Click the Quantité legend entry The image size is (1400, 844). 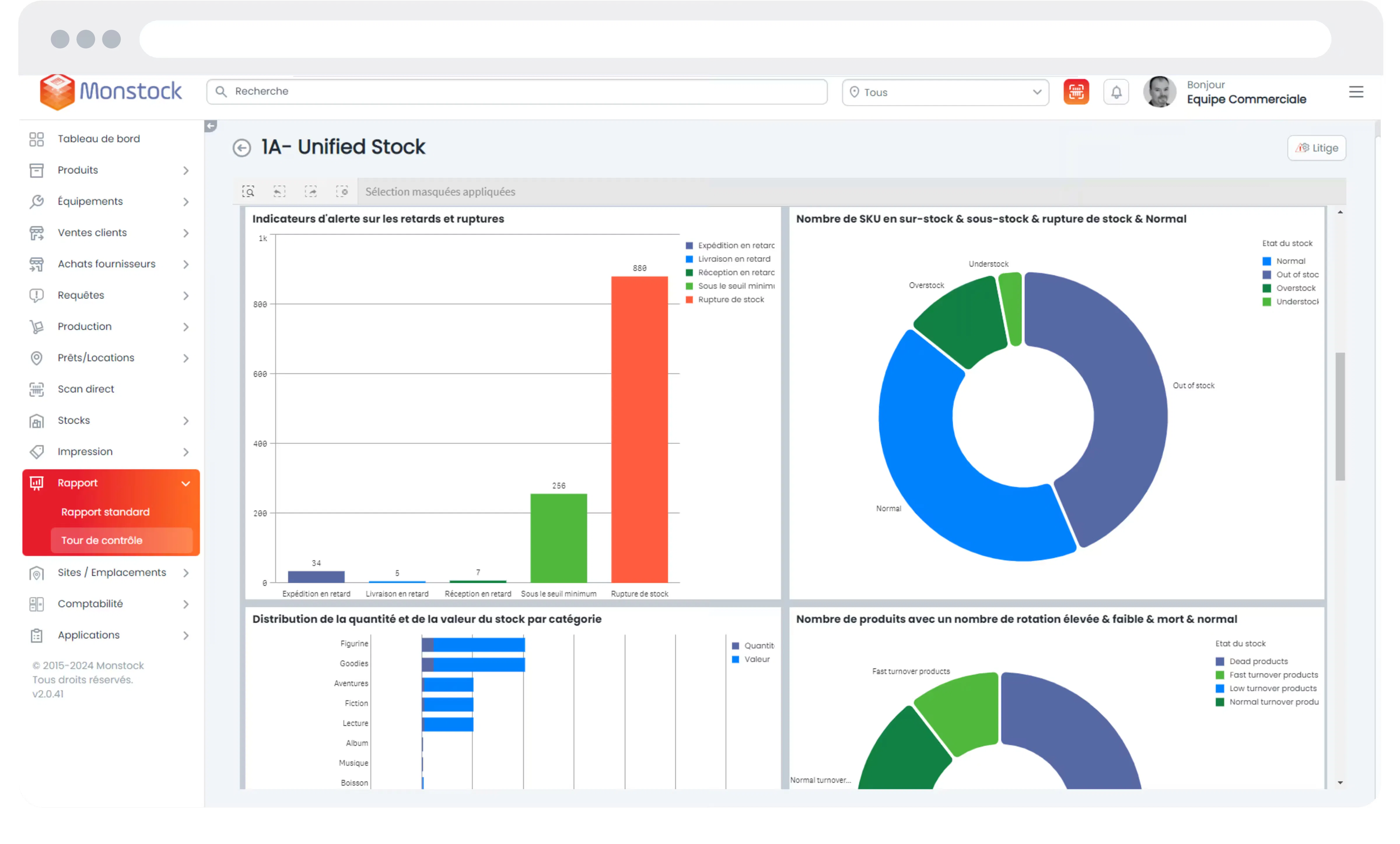[x=753, y=646]
